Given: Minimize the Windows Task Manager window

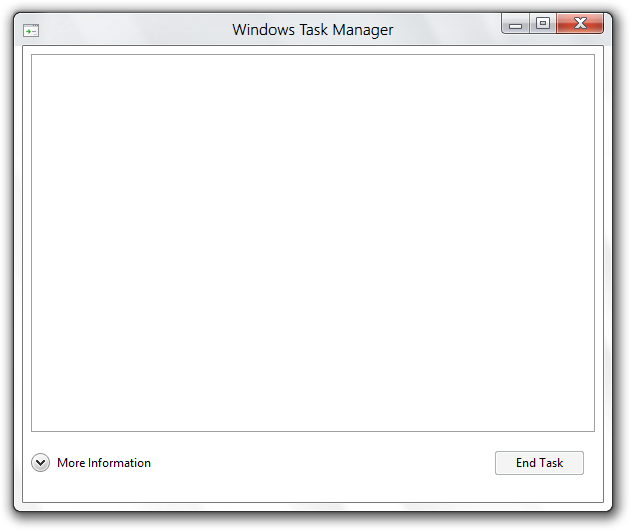Looking at the screenshot, I should pyautogui.click(x=515, y=24).
